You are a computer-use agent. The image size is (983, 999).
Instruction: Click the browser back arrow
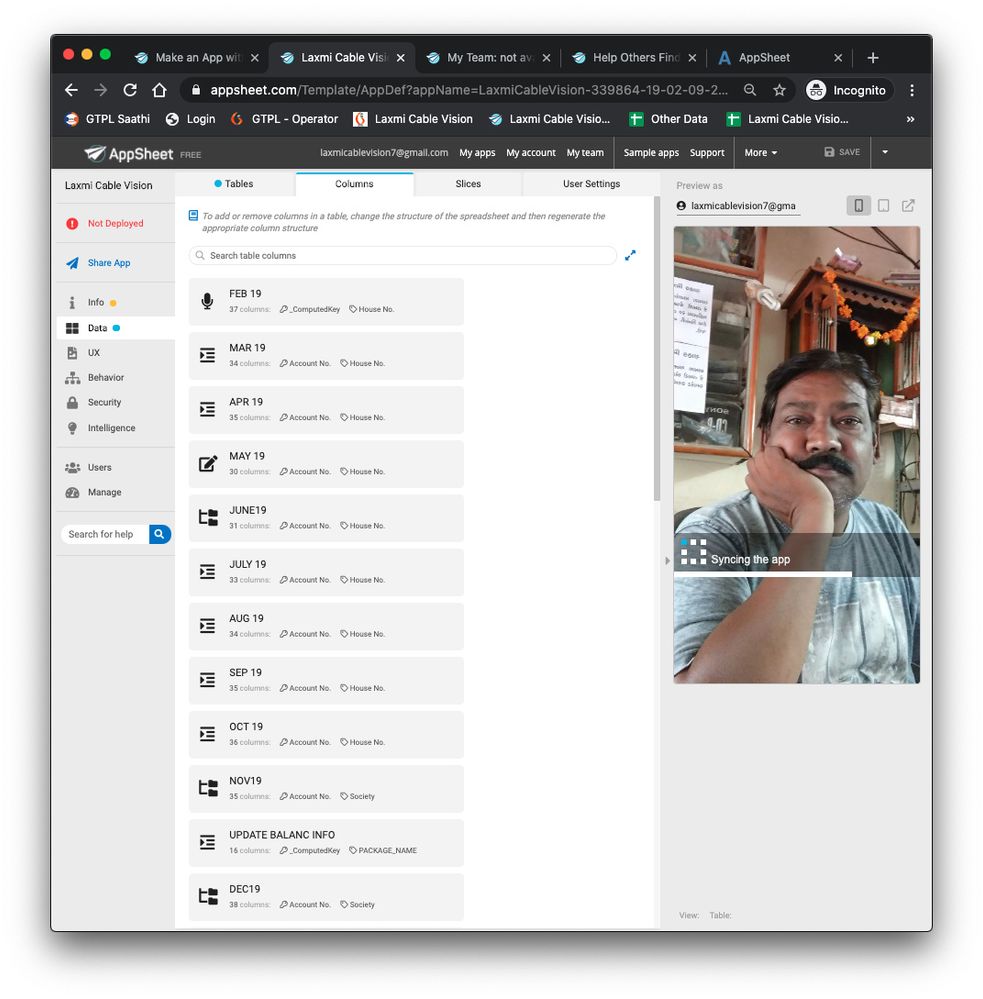pos(71,90)
